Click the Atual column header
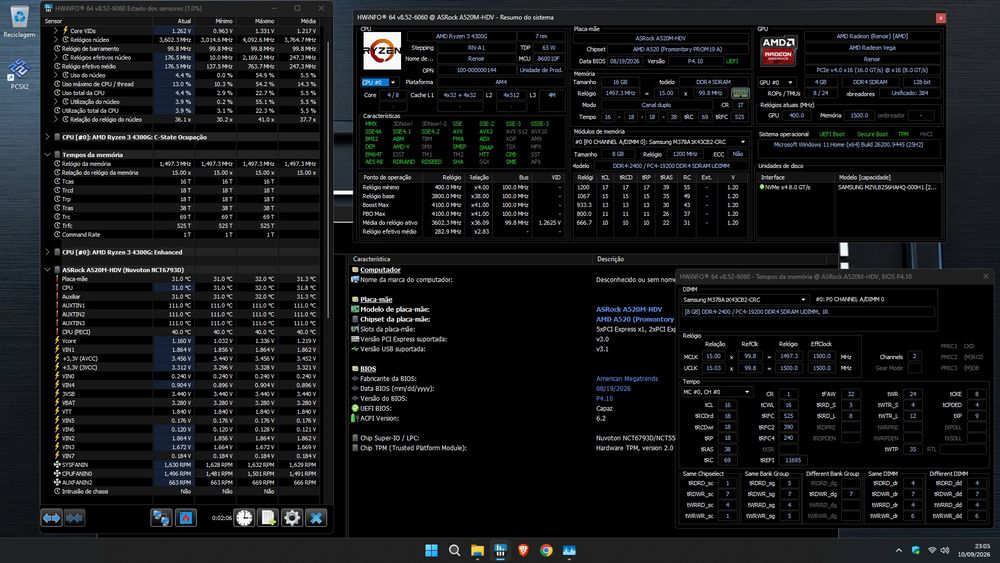The image size is (1000, 563). click(184, 21)
